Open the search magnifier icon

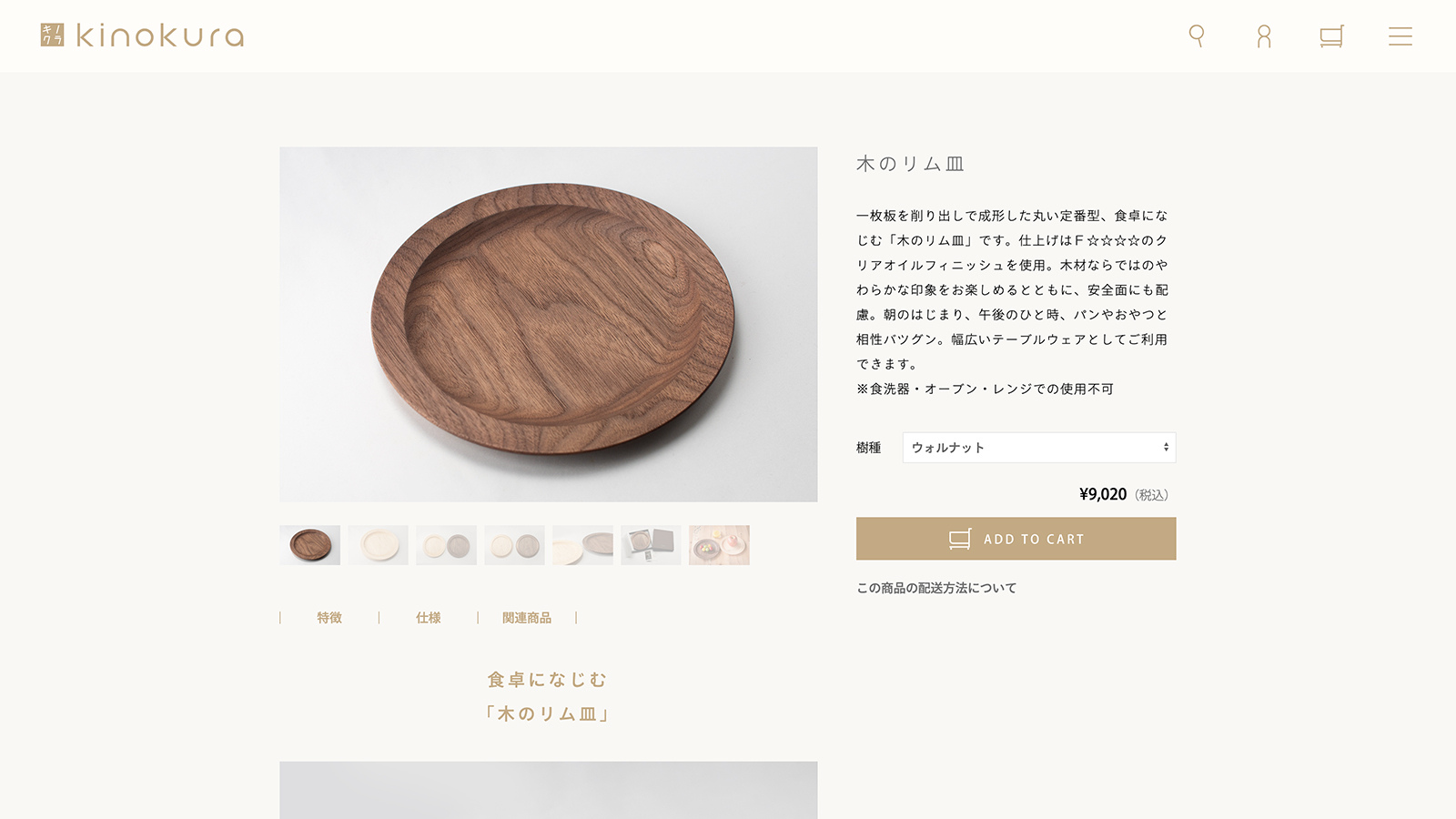click(1197, 35)
